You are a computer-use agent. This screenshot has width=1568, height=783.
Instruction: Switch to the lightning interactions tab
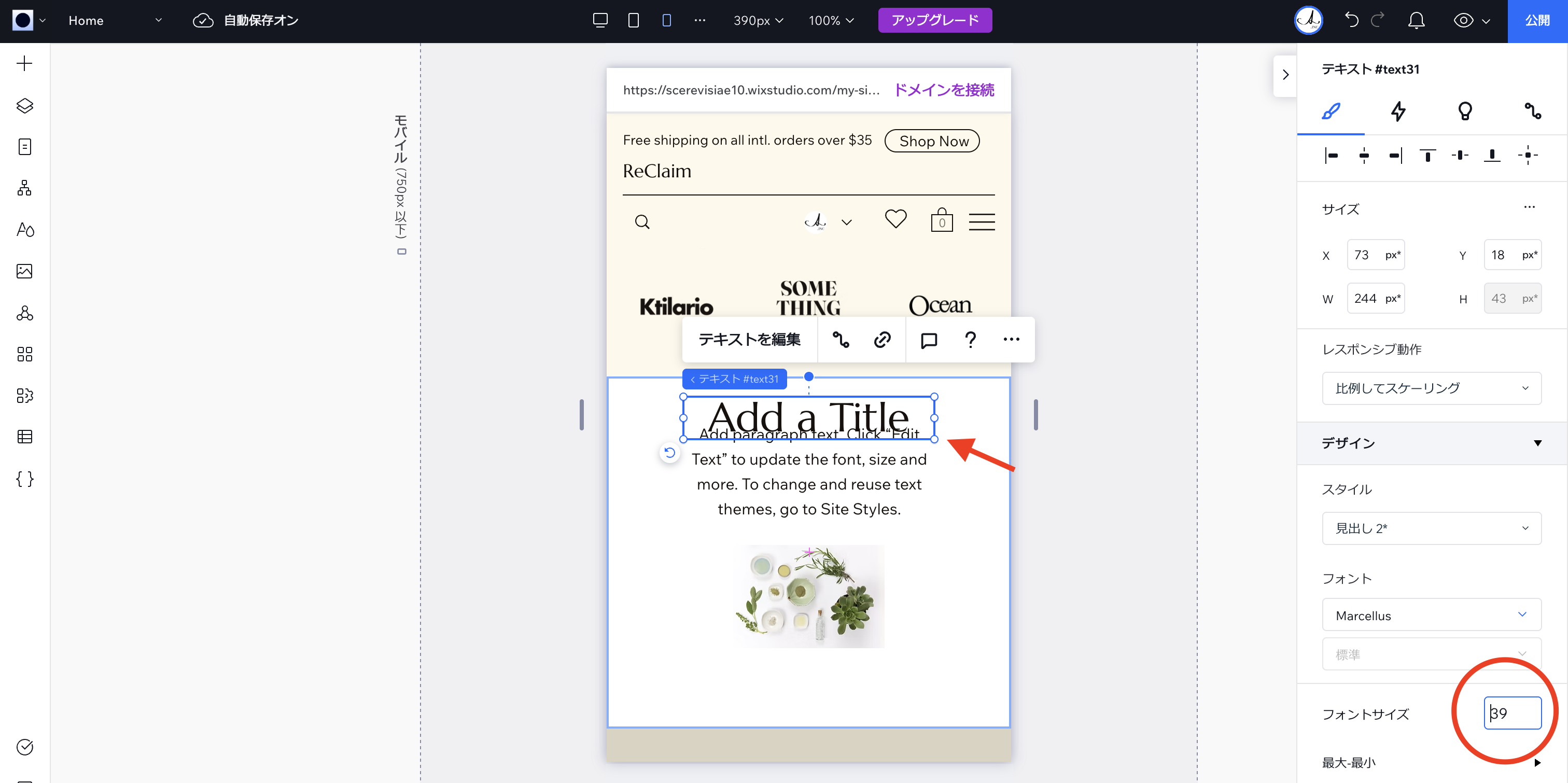1398,111
